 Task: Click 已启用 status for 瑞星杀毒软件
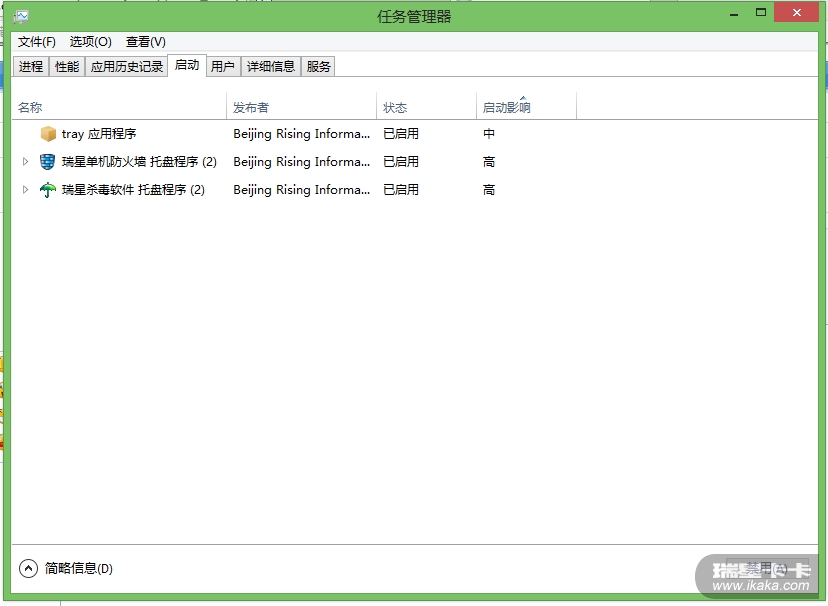[401, 190]
